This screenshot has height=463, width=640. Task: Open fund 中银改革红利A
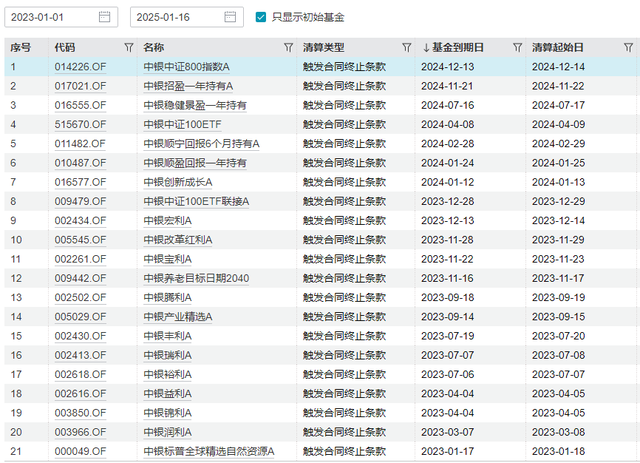(178, 240)
